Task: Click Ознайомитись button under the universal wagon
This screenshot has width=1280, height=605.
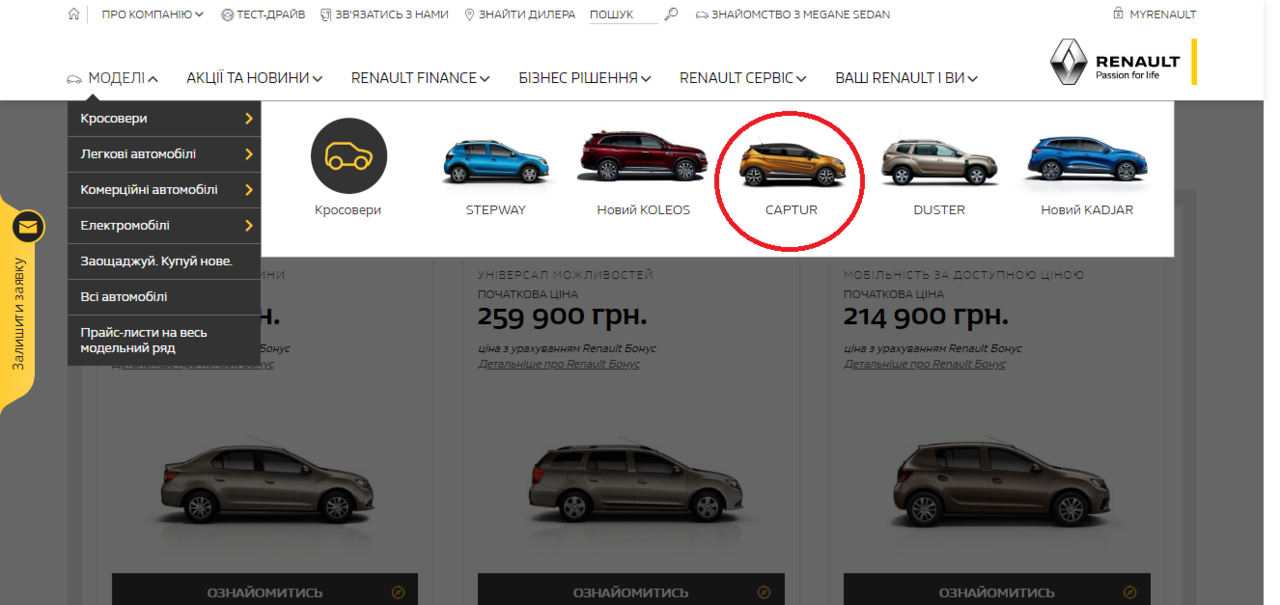Action: [x=630, y=590]
